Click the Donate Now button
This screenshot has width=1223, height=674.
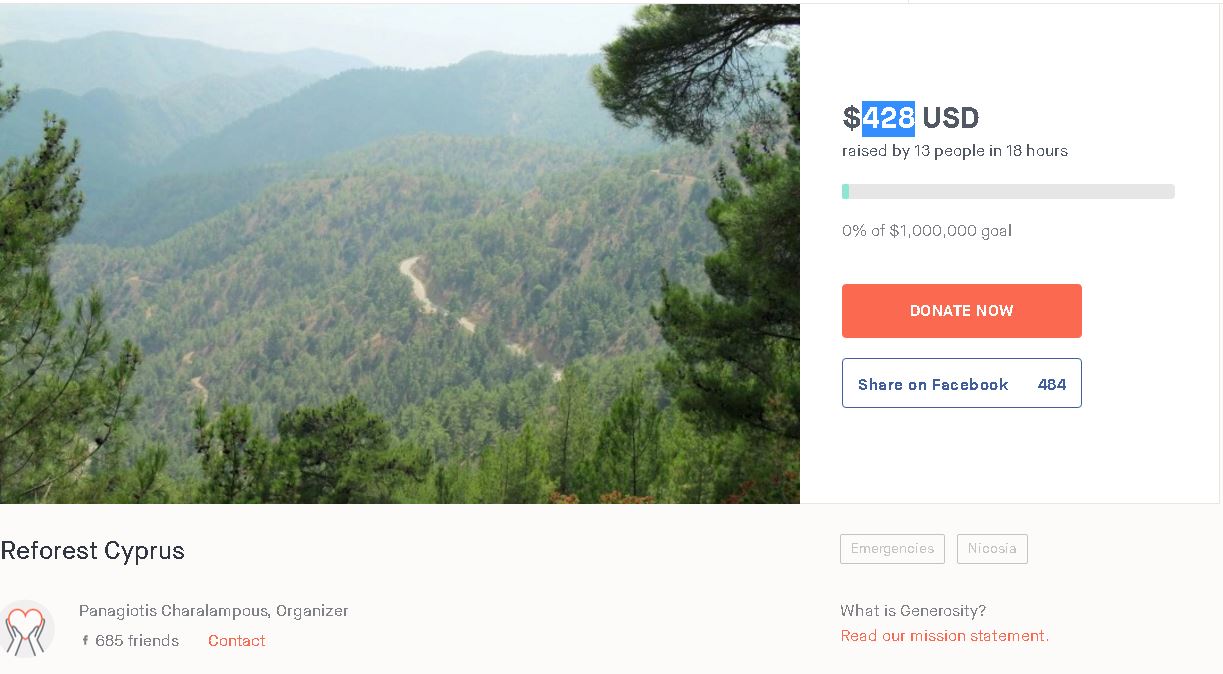961,311
